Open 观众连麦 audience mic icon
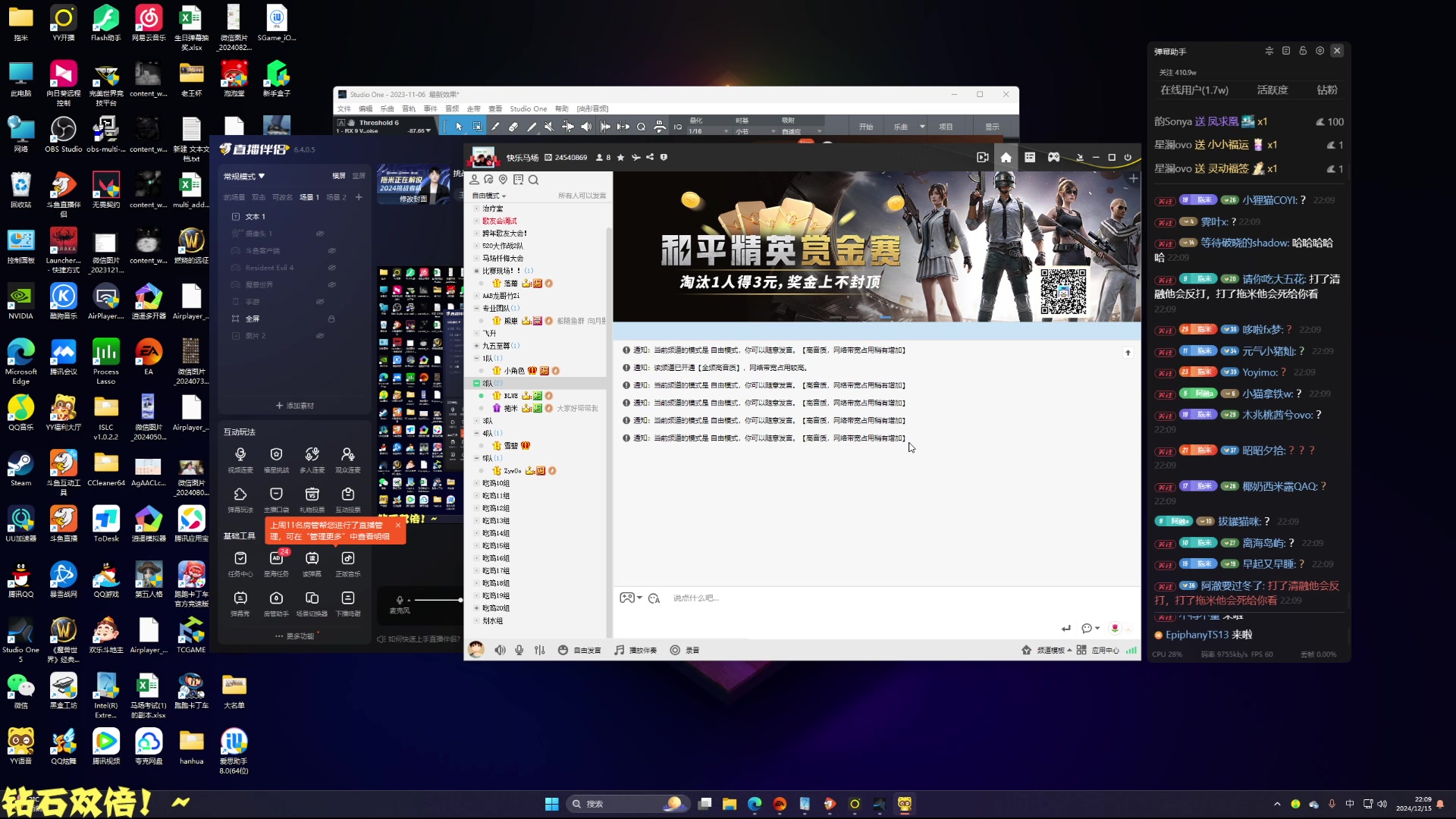Screen dimensions: 1456x819 coord(347,459)
